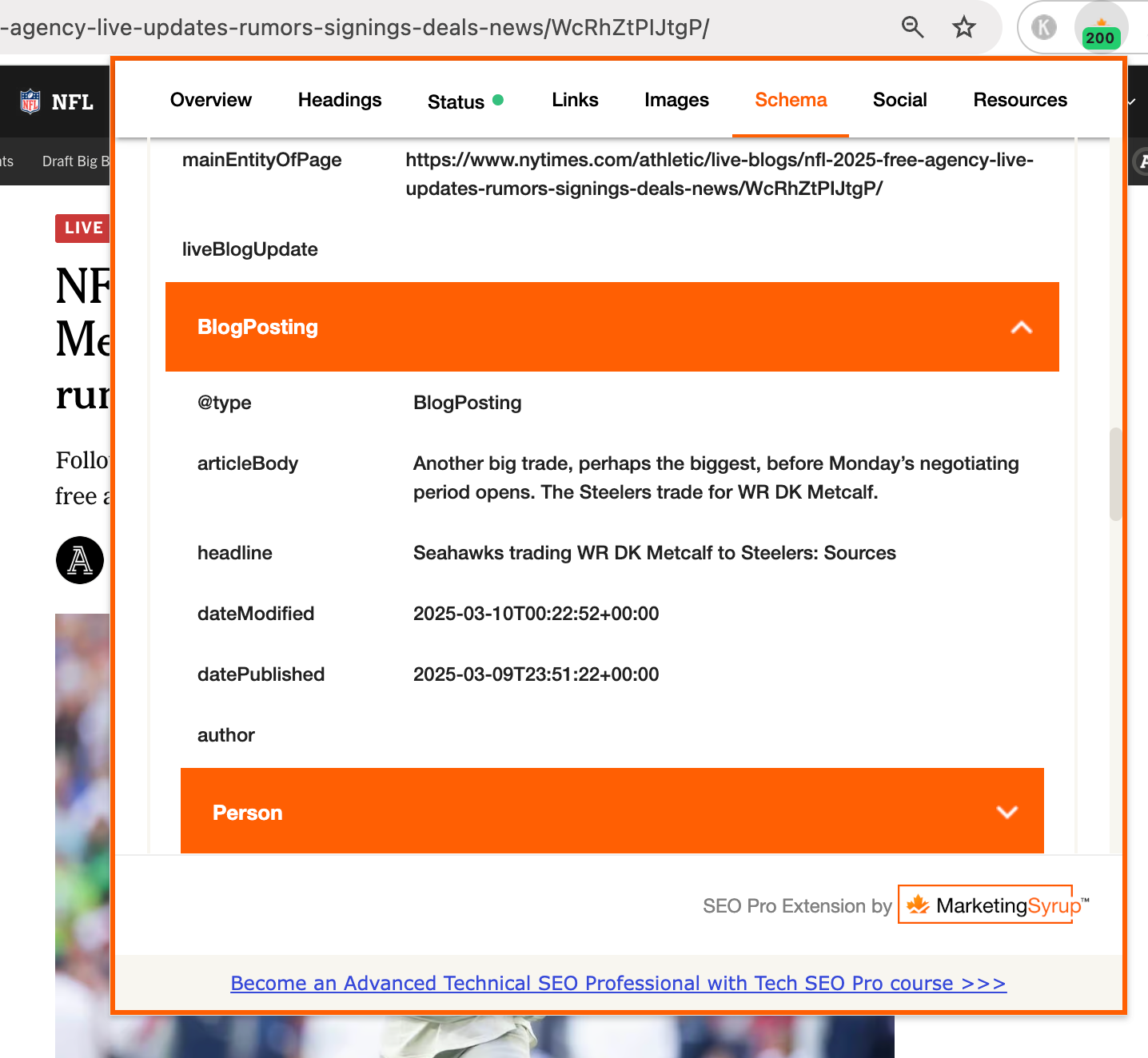The height and width of the screenshot is (1058, 1148).
Task: Select the articleBody text about DK Metcalf
Action: (x=716, y=478)
